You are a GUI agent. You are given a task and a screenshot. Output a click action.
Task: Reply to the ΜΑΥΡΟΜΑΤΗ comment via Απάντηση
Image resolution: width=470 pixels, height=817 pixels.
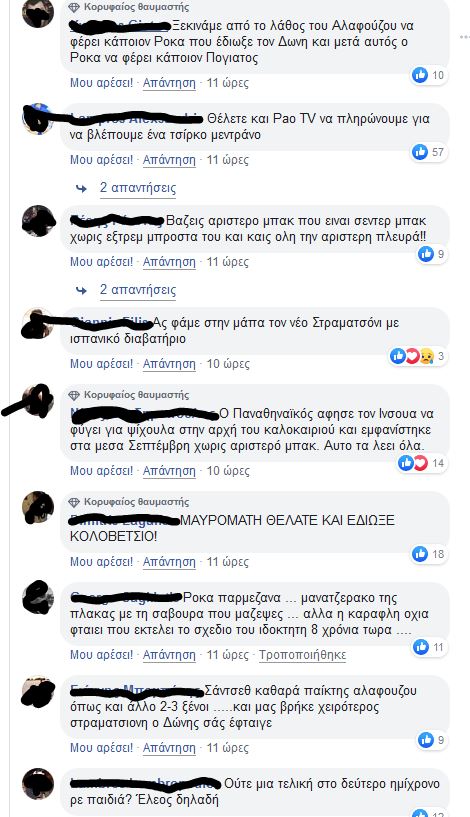tap(169, 562)
